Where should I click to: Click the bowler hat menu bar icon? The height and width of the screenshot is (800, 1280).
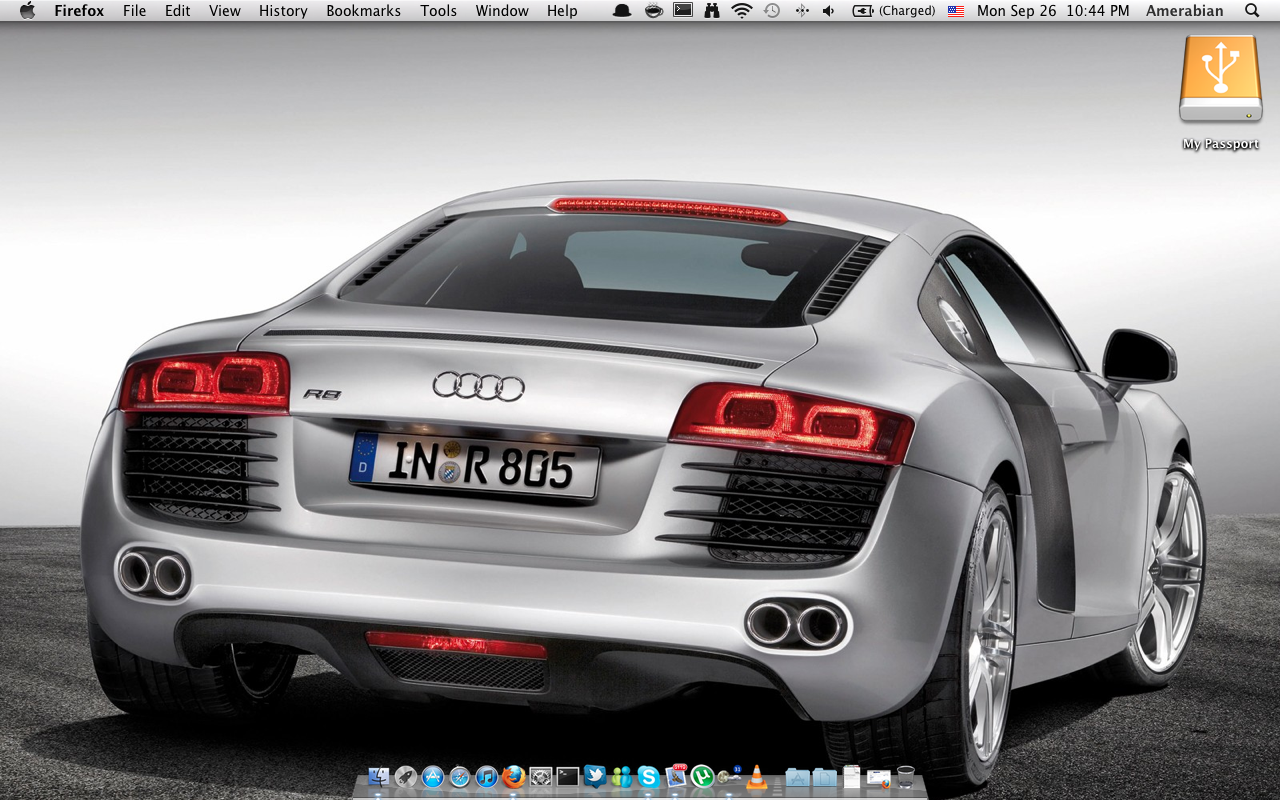(x=622, y=11)
